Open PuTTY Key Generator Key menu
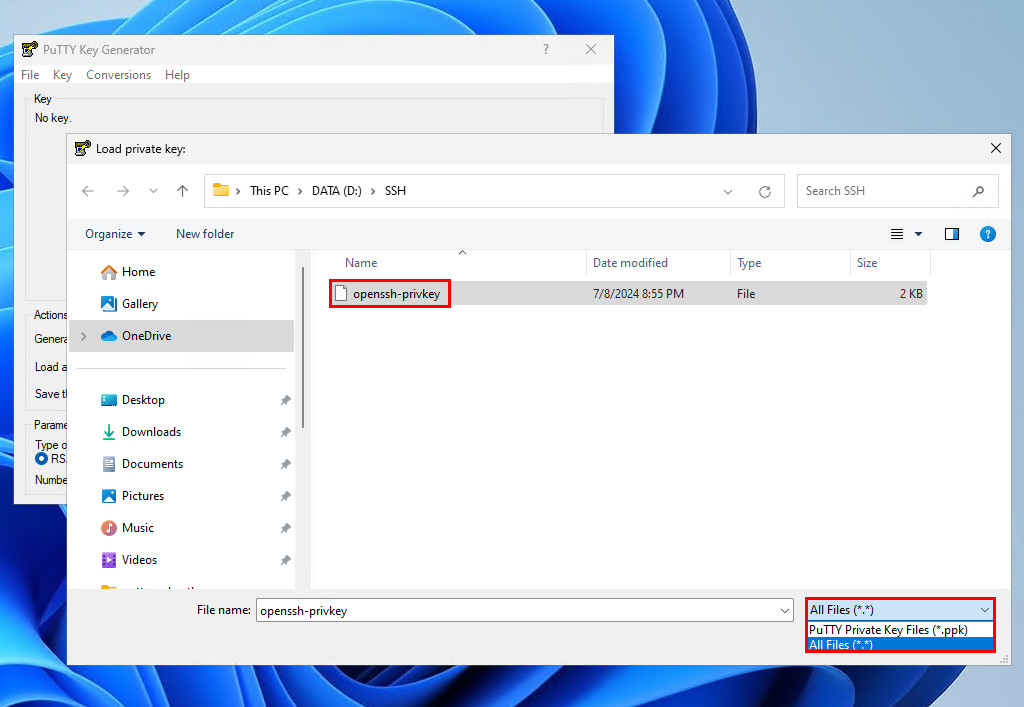The image size is (1024, 707). pyautogui.click(x=62, y=74)
